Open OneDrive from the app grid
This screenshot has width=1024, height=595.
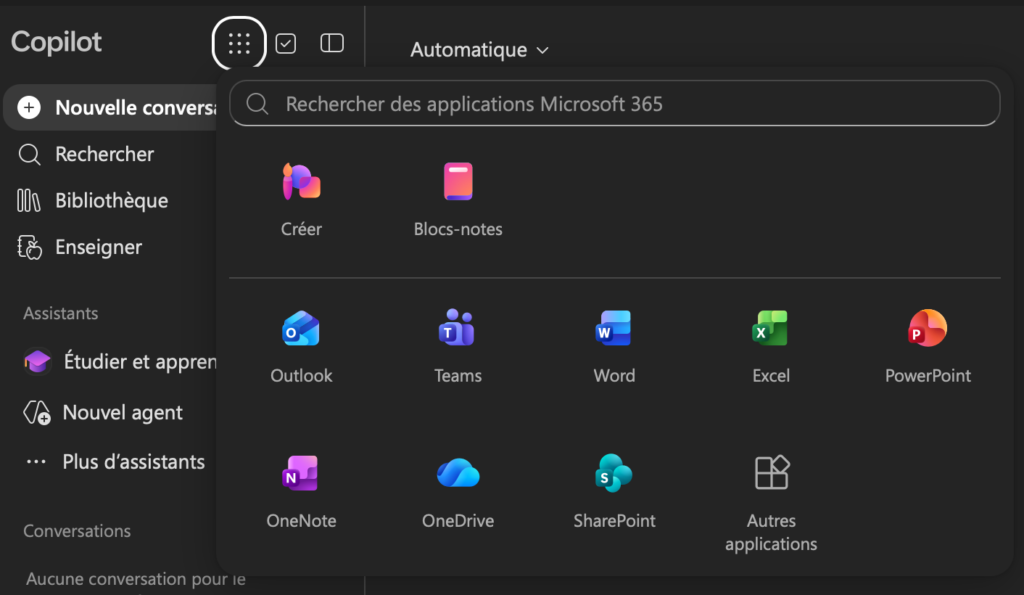[x=458, y=491]
